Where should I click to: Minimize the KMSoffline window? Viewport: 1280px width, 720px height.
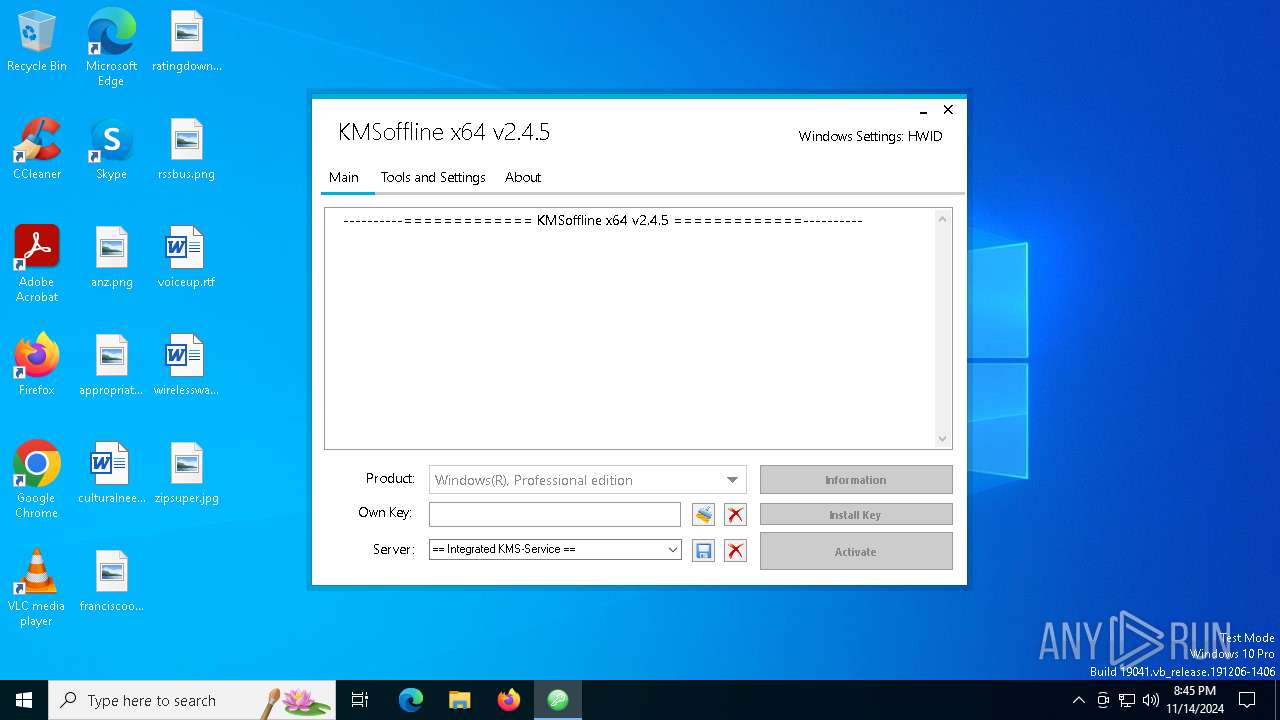(923, 111)
